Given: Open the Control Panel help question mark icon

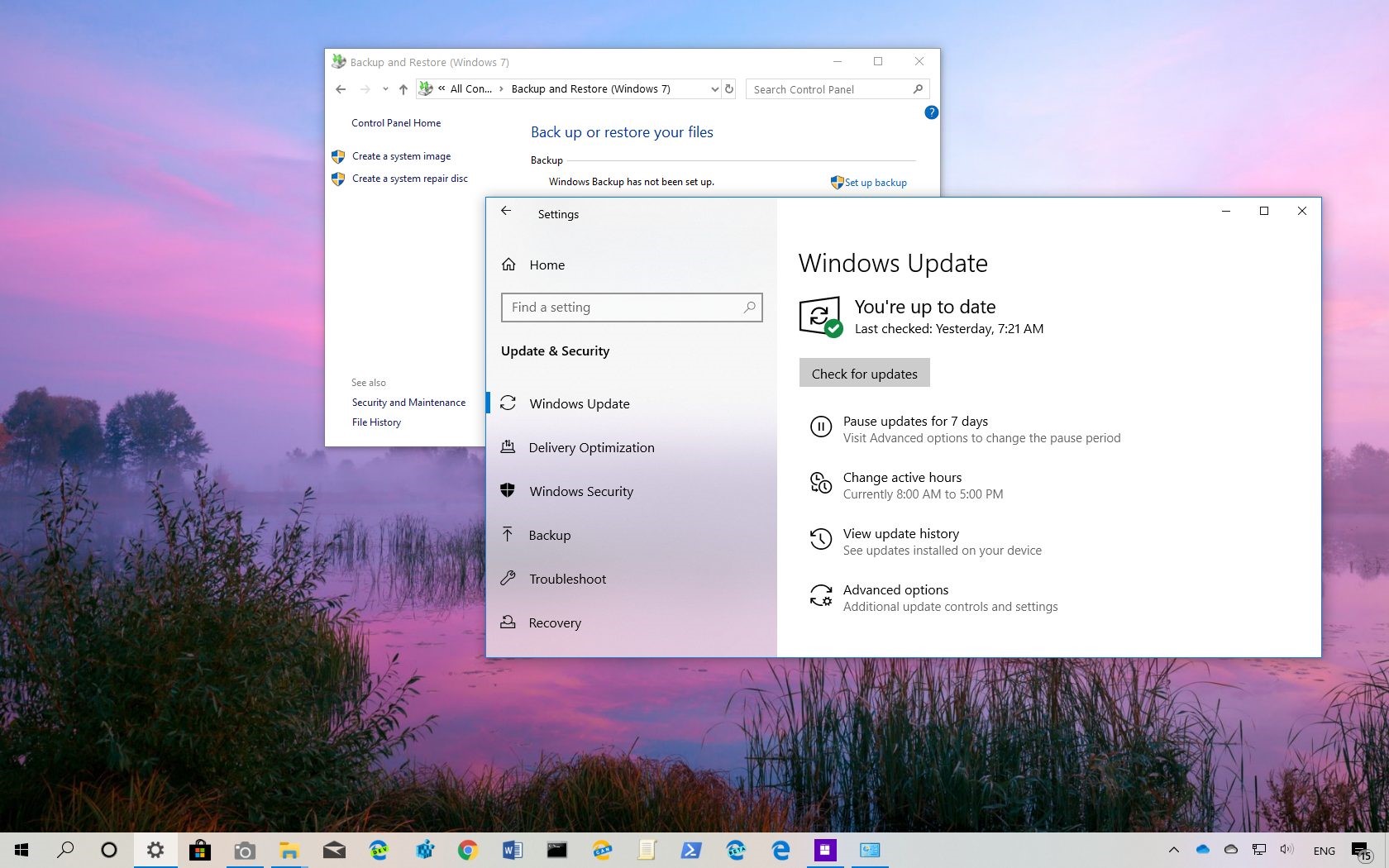Looking at the screenshot, I should [931, 112].
